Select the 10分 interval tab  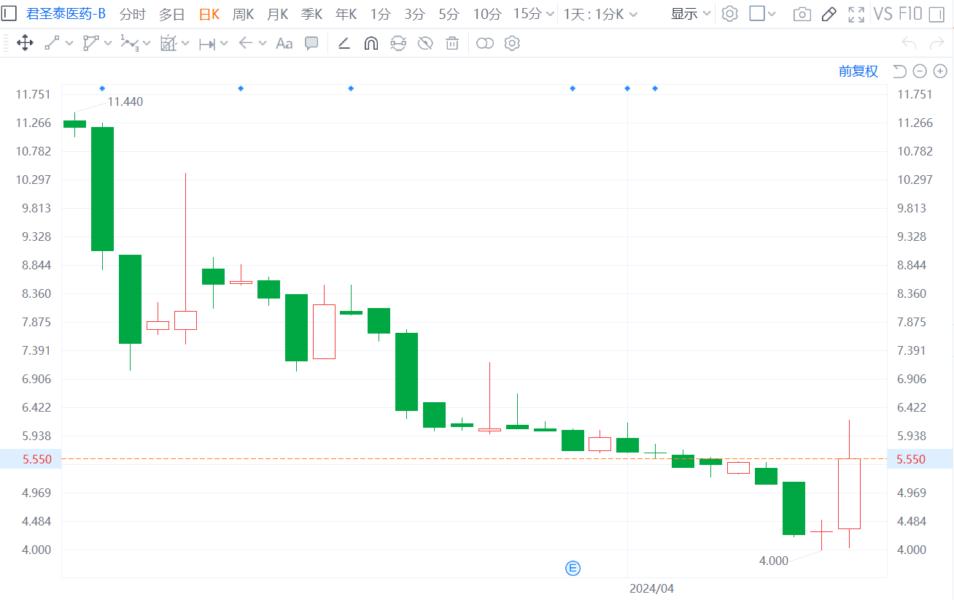pos(487,13)
